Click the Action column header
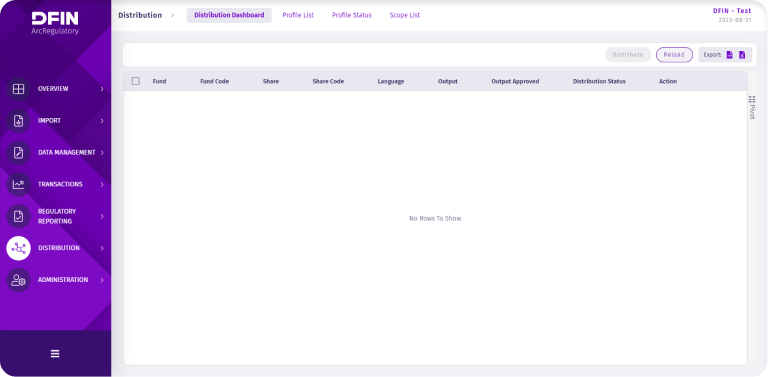 (668, 81)
